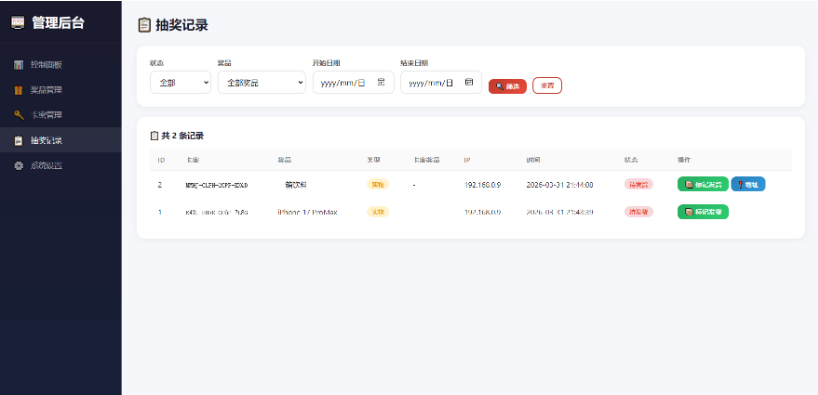This screenshot has width=818, height=395.
Task: Click the yellow type tag in record 2's row
Action: click(378, 184)
